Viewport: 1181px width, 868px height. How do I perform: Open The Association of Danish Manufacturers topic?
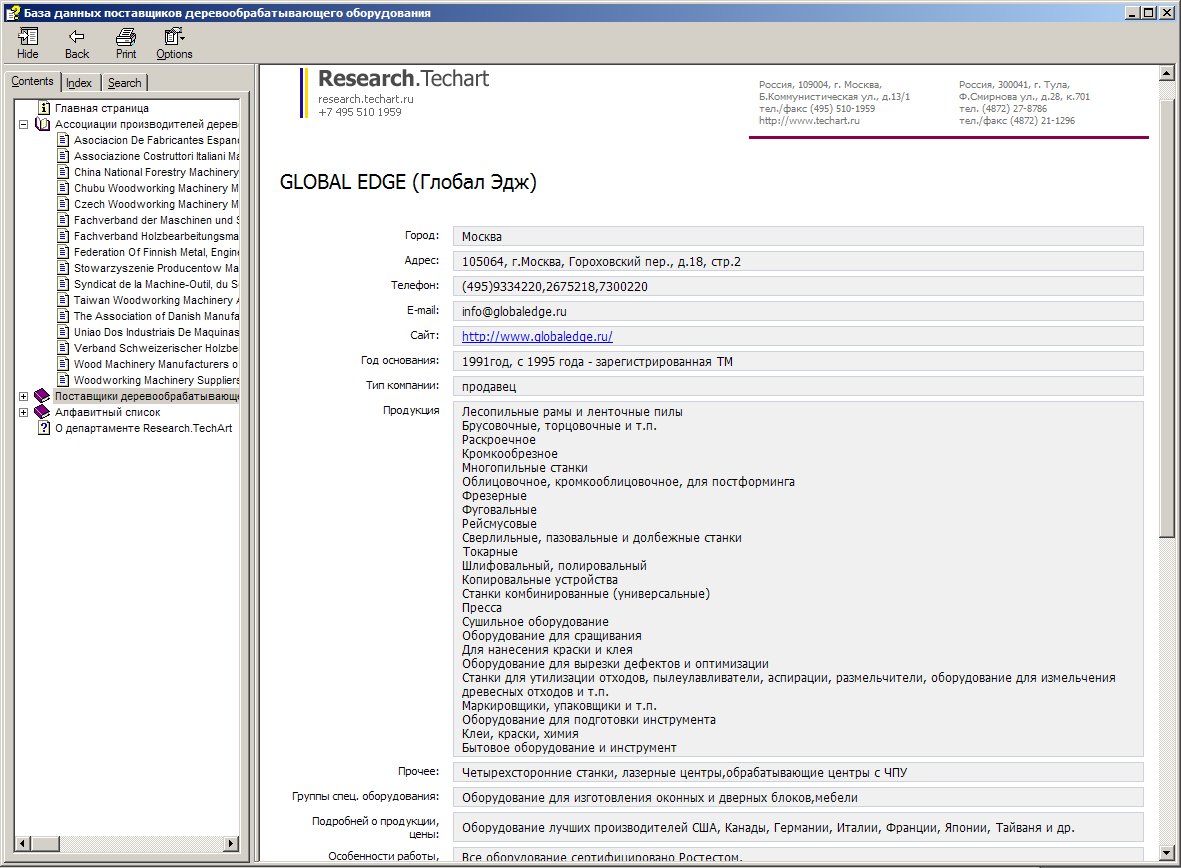[x=156, y=316]
